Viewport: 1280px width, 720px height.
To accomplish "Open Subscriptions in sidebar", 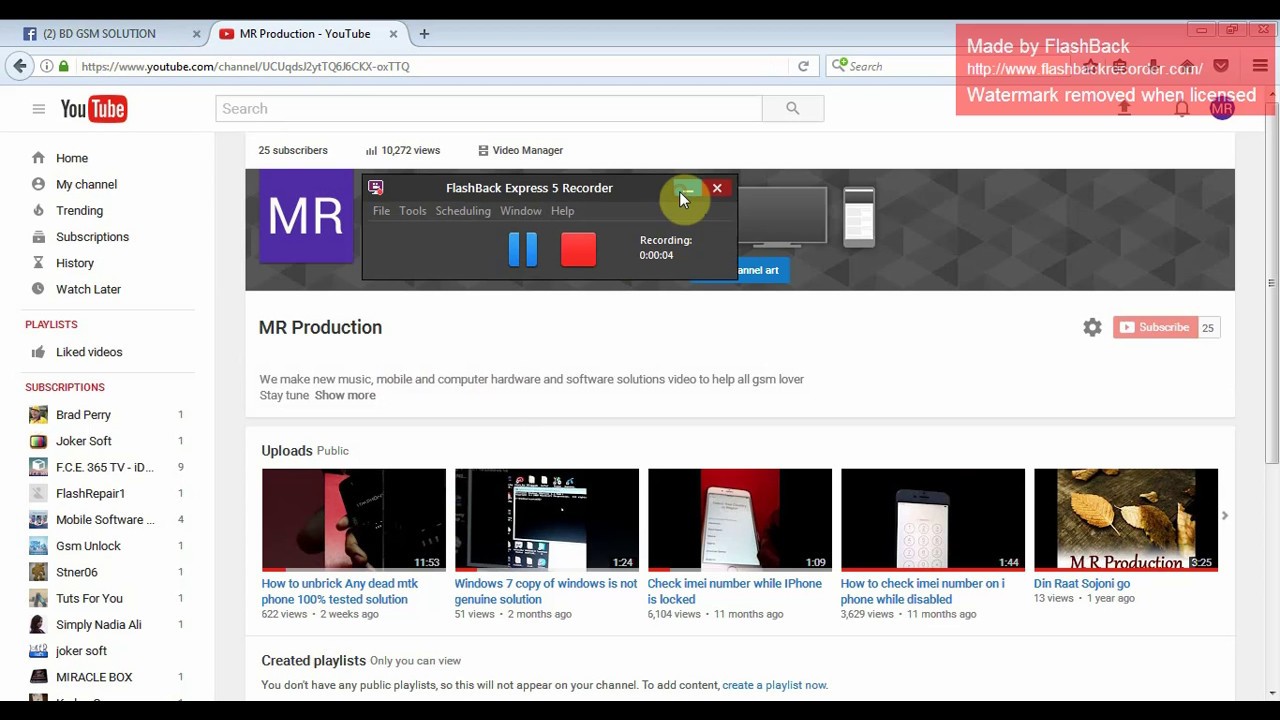I will [x=92, y=237].
